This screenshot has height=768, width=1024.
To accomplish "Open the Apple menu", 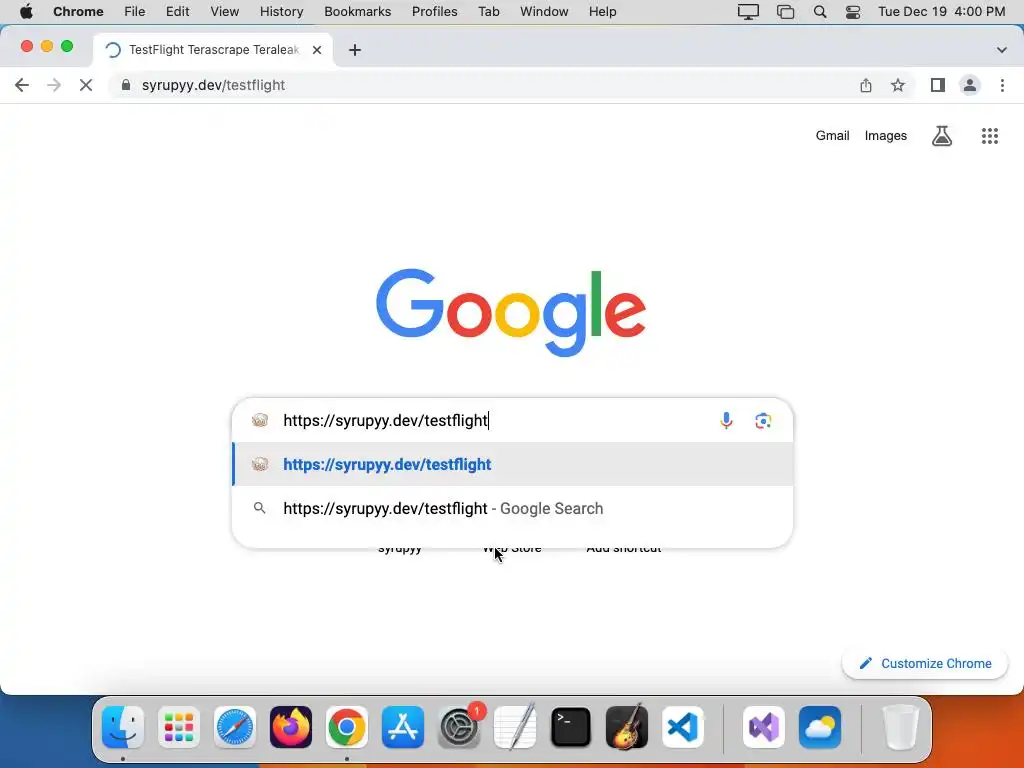I will (x=26, y=12).
